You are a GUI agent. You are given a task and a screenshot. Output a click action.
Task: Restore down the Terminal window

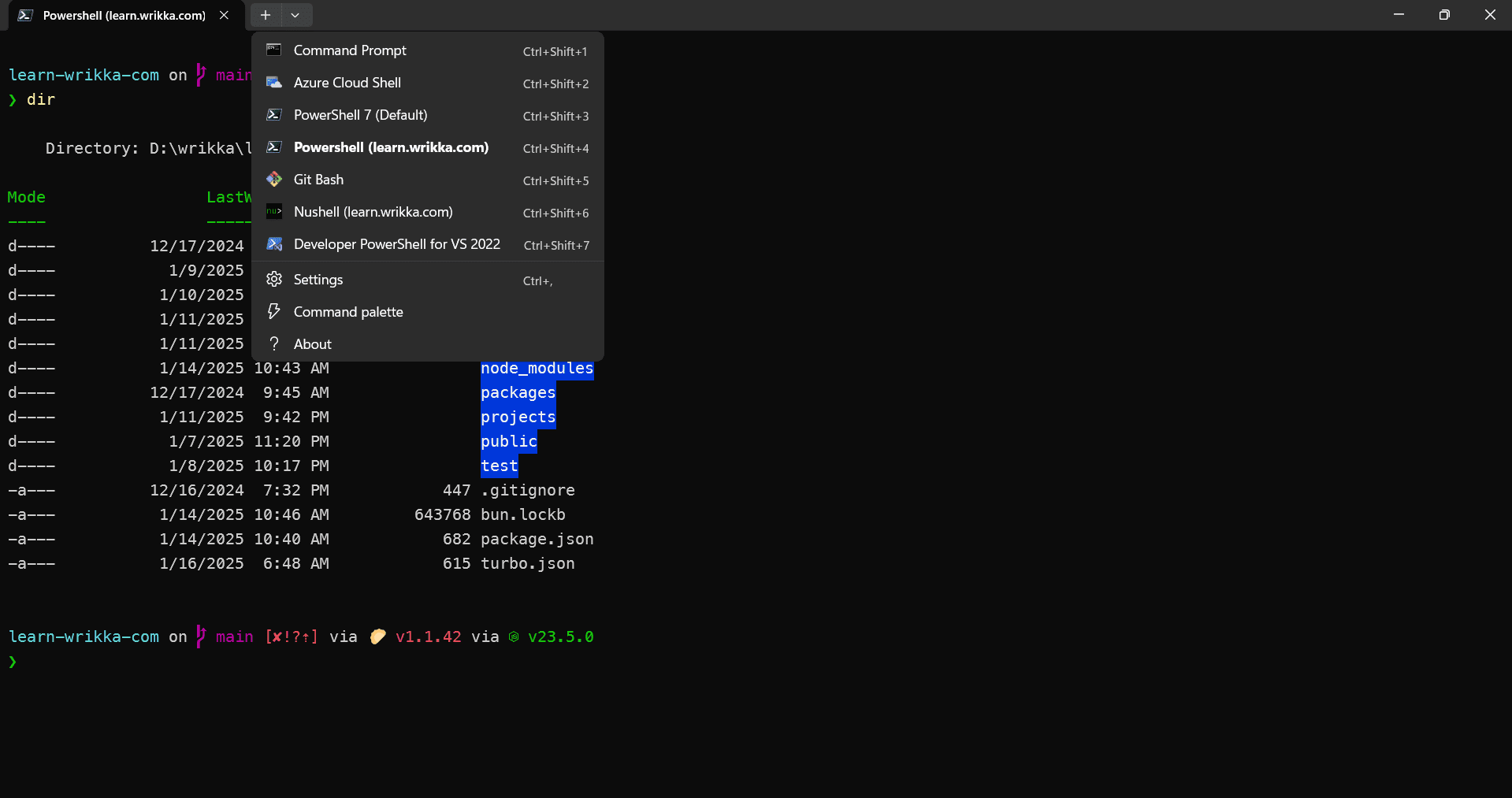coord(1444,15)
